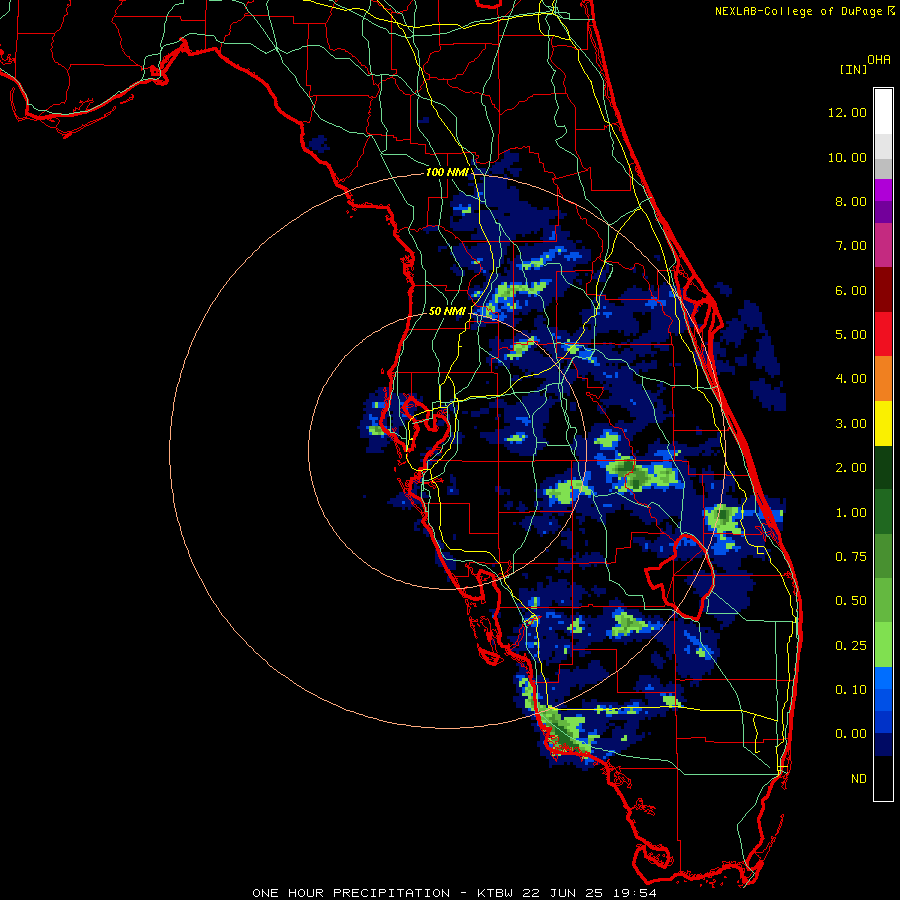Click the 0.50 legend value
Viewport: 900px width, 900px height.
tap(851, 601)
